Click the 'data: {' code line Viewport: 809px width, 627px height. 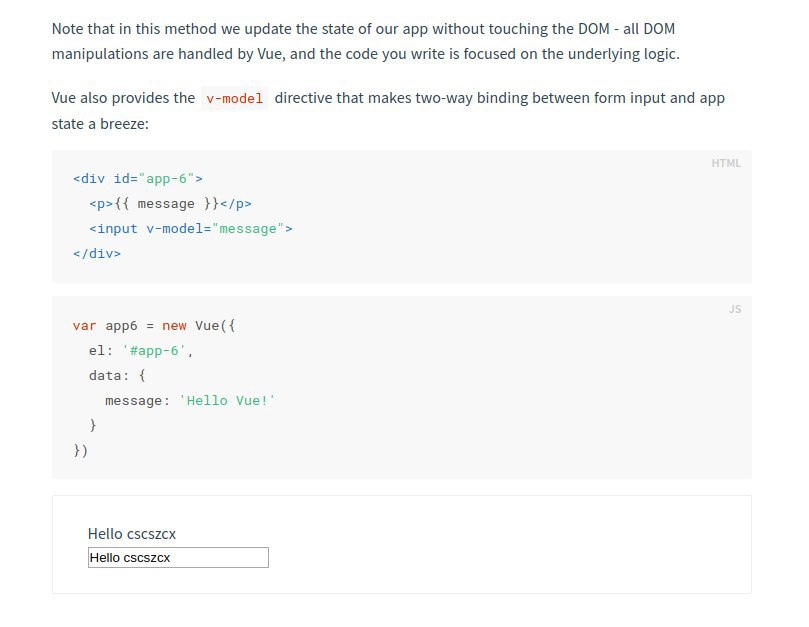pyautogui.click(x=117, y=375)
